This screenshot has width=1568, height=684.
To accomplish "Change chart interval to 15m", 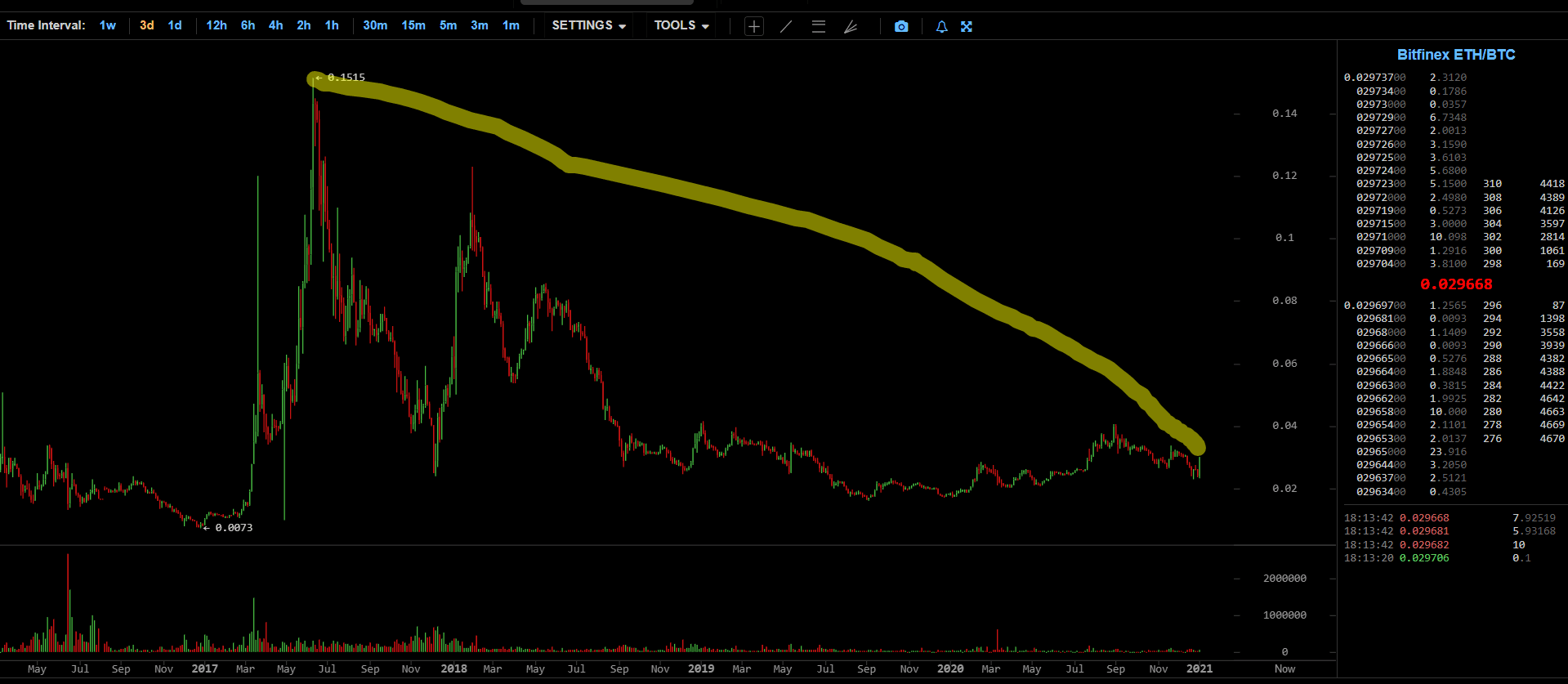I will coord(413,25).
